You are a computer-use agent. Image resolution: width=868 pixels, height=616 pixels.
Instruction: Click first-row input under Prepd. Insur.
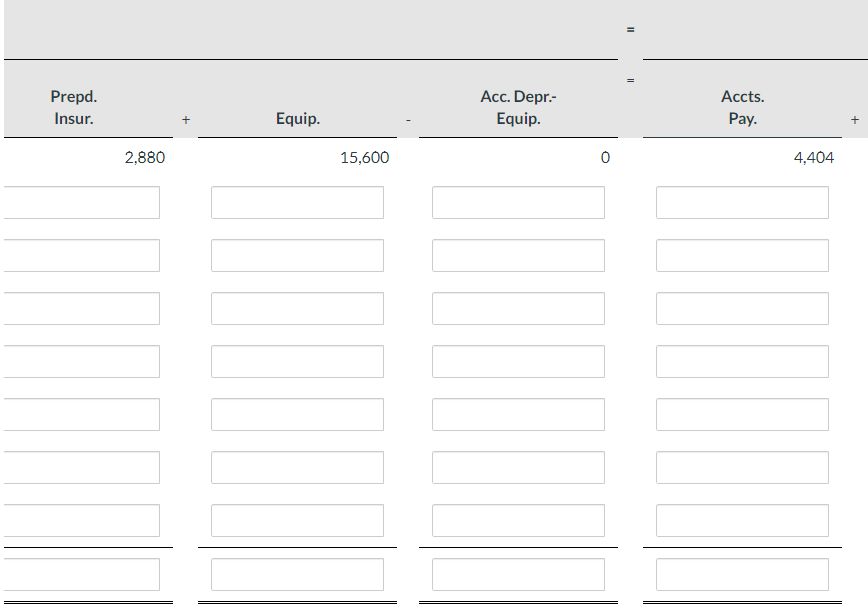coord(82,203)
